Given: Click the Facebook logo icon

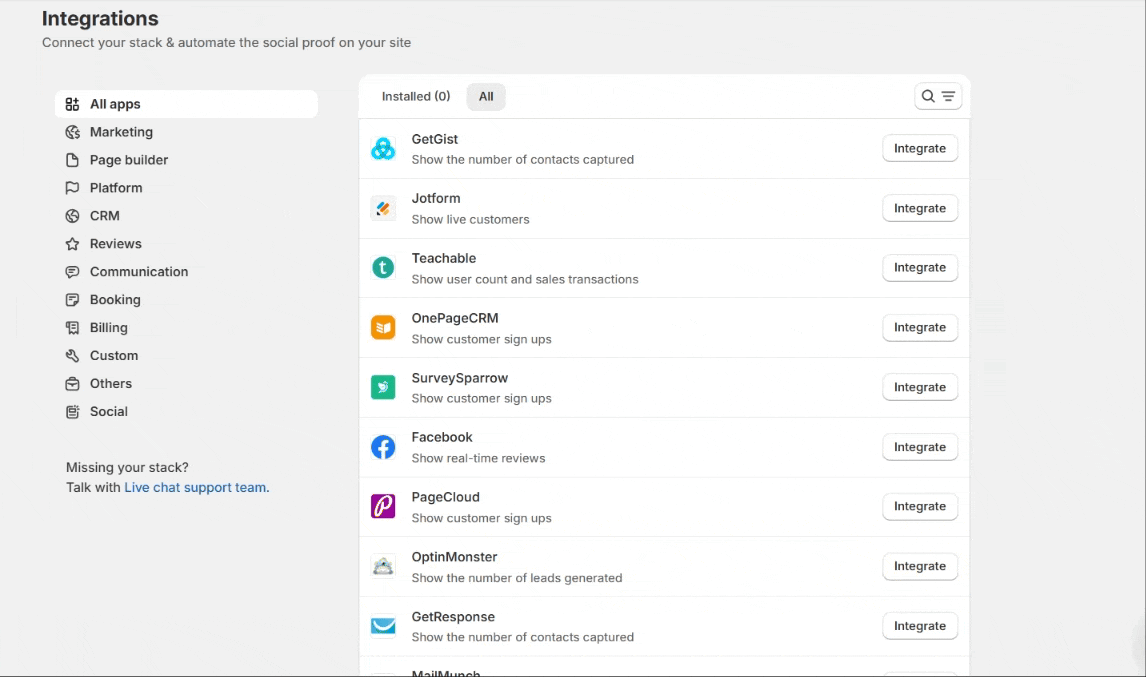Looking at the screenshot, I should [383, 447].
